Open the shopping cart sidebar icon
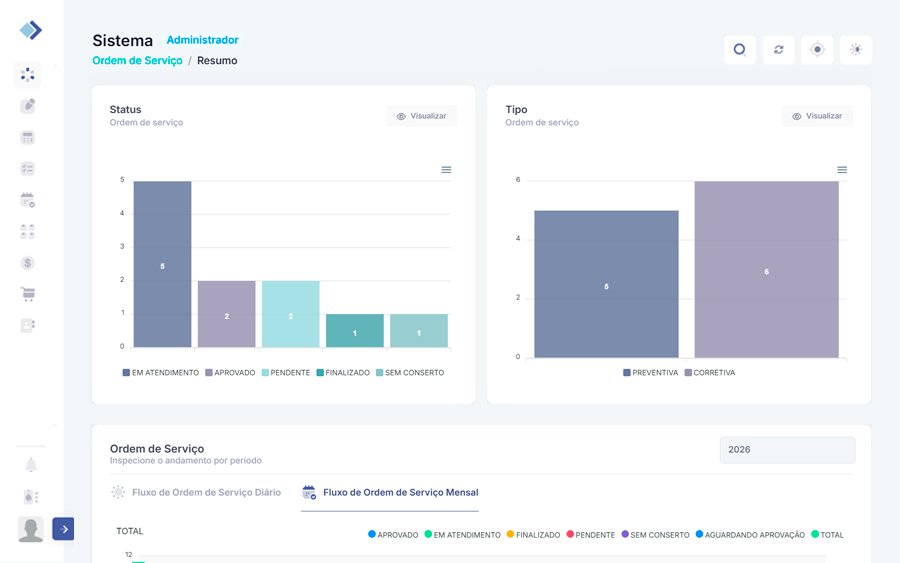 coord(28,294)
